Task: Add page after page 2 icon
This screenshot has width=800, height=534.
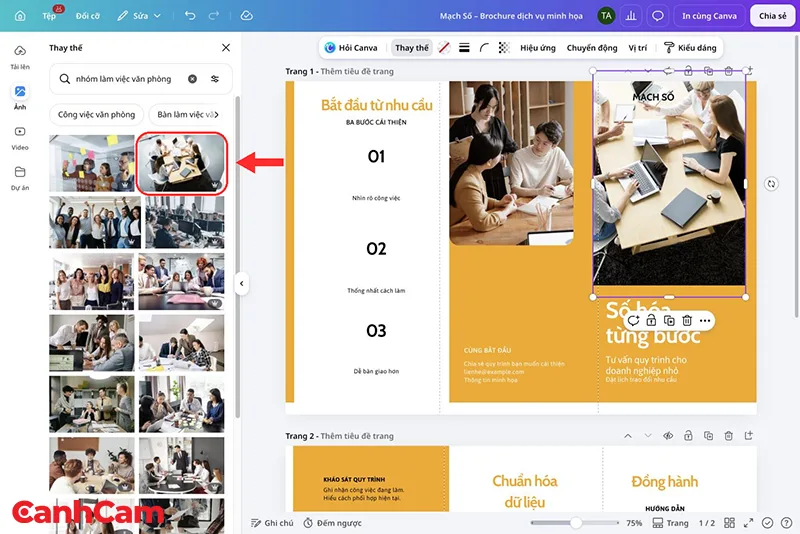Action: tap(748, 436)
